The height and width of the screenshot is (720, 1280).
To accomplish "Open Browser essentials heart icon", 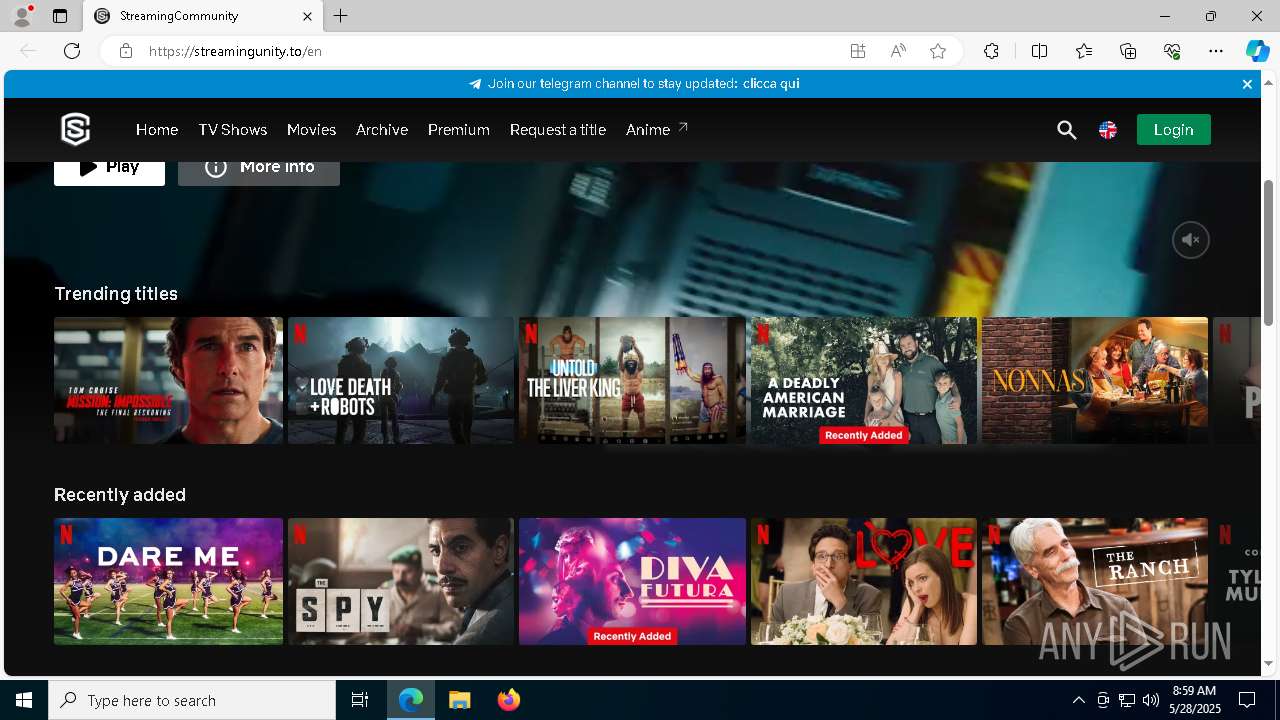I will click(1172, 51).
